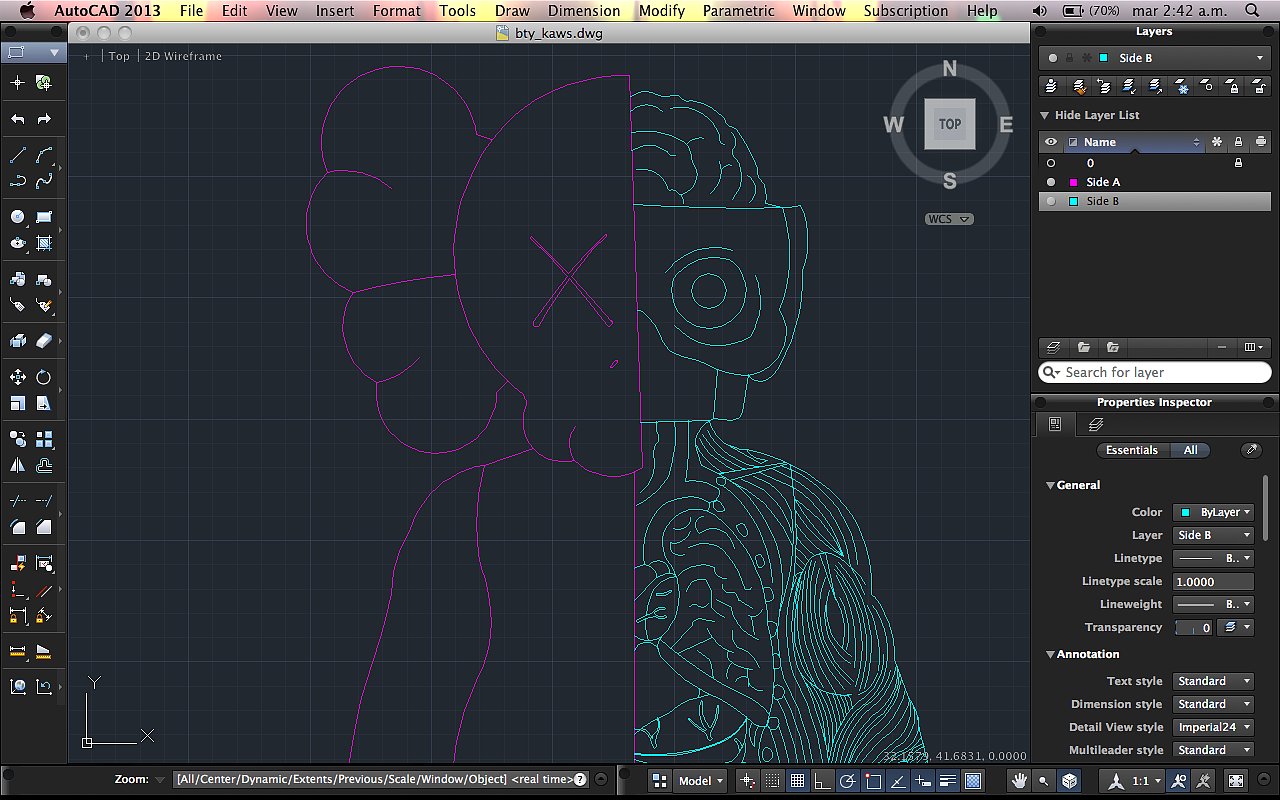Toggle grid display in status bar
Image resolution: width=1280 pixels, height=800 pixels.
pos(797,781)
